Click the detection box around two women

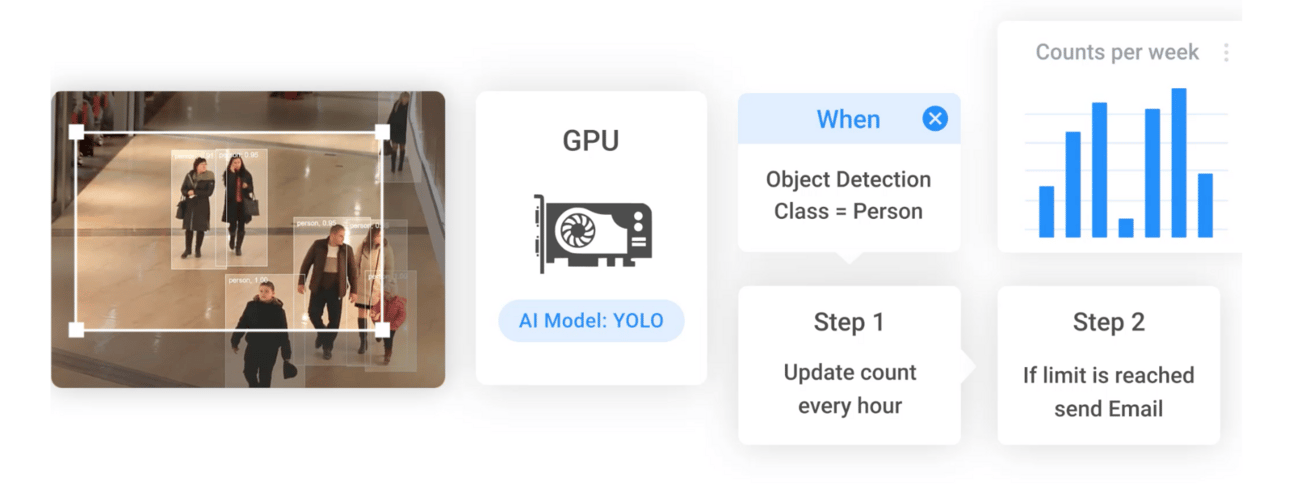pos(214,209)
